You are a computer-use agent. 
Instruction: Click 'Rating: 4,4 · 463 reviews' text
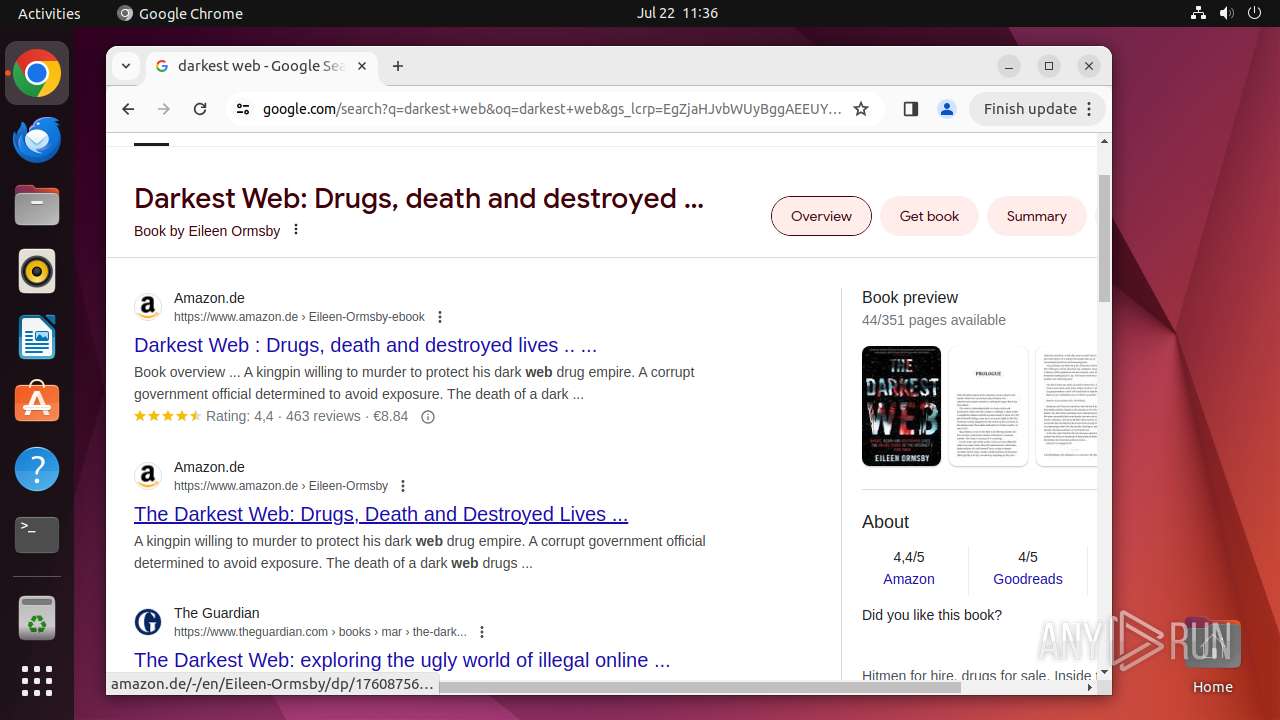[283, 416]
